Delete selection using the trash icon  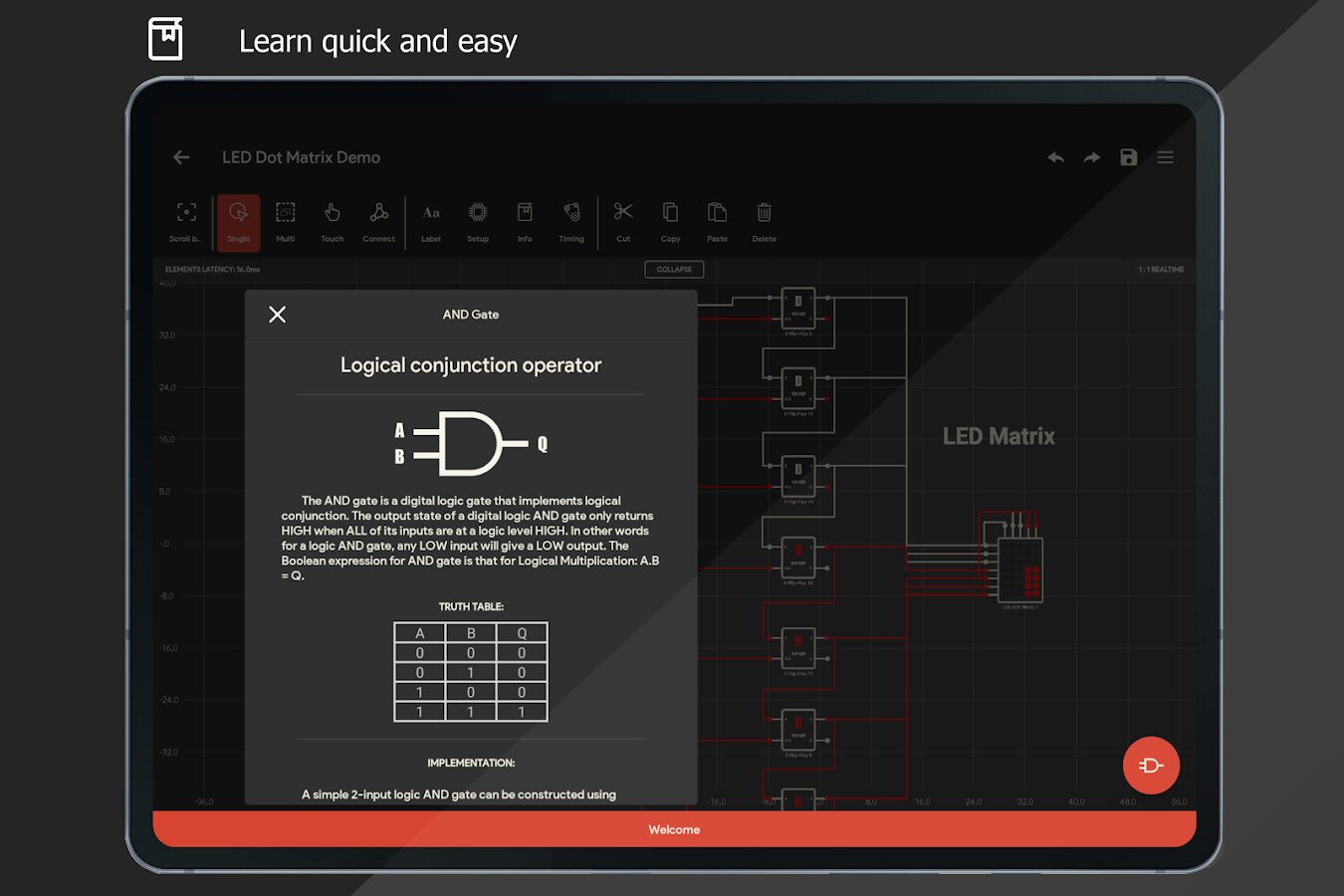pos(765,221)
